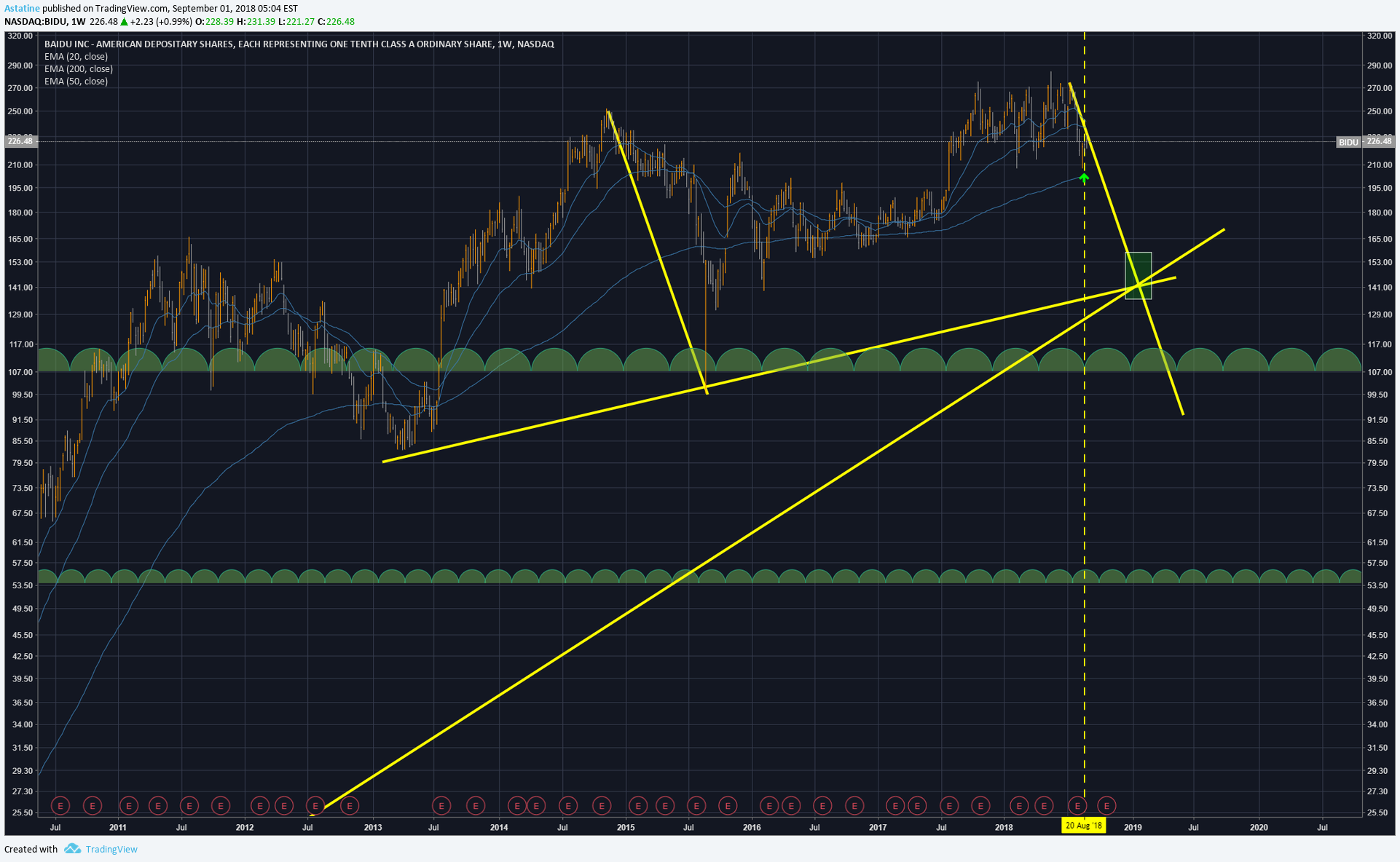This screenshot has width=1400, height=862.
Task: Open the TradingView link beside 'Created with'
Action: click(x=111, y=849)
